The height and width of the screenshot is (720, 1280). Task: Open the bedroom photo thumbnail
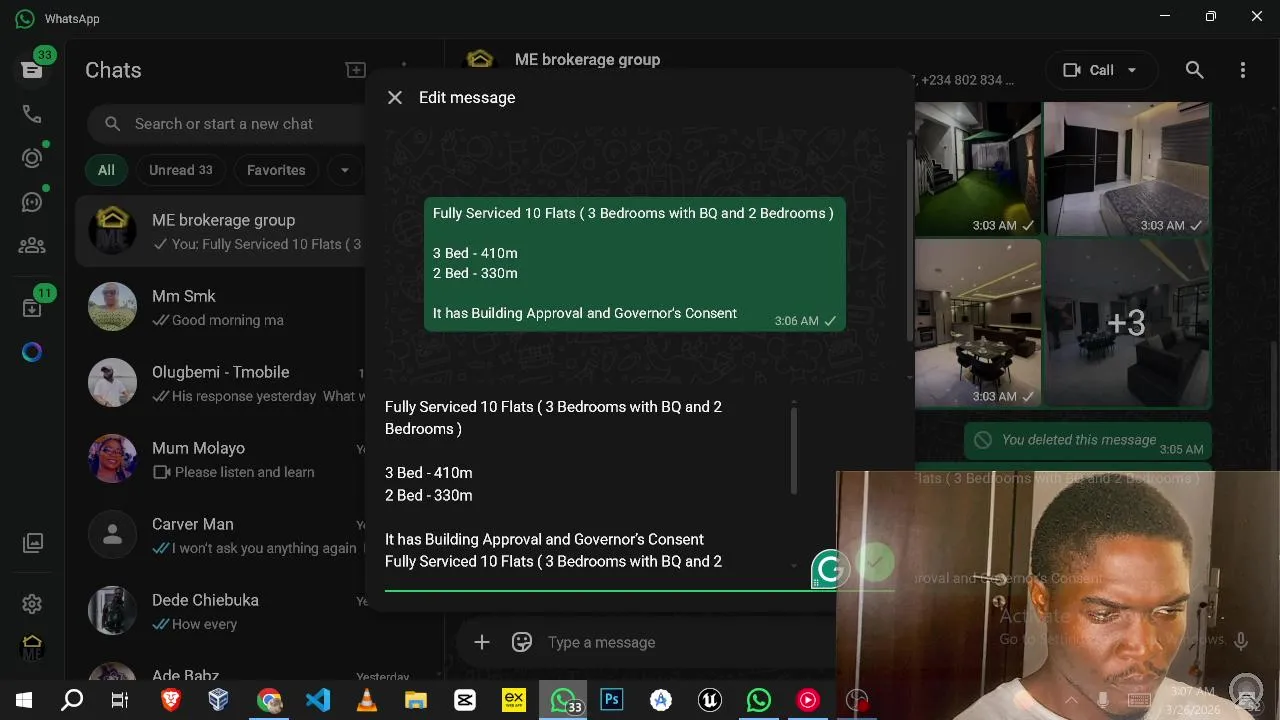point(1127,168)
